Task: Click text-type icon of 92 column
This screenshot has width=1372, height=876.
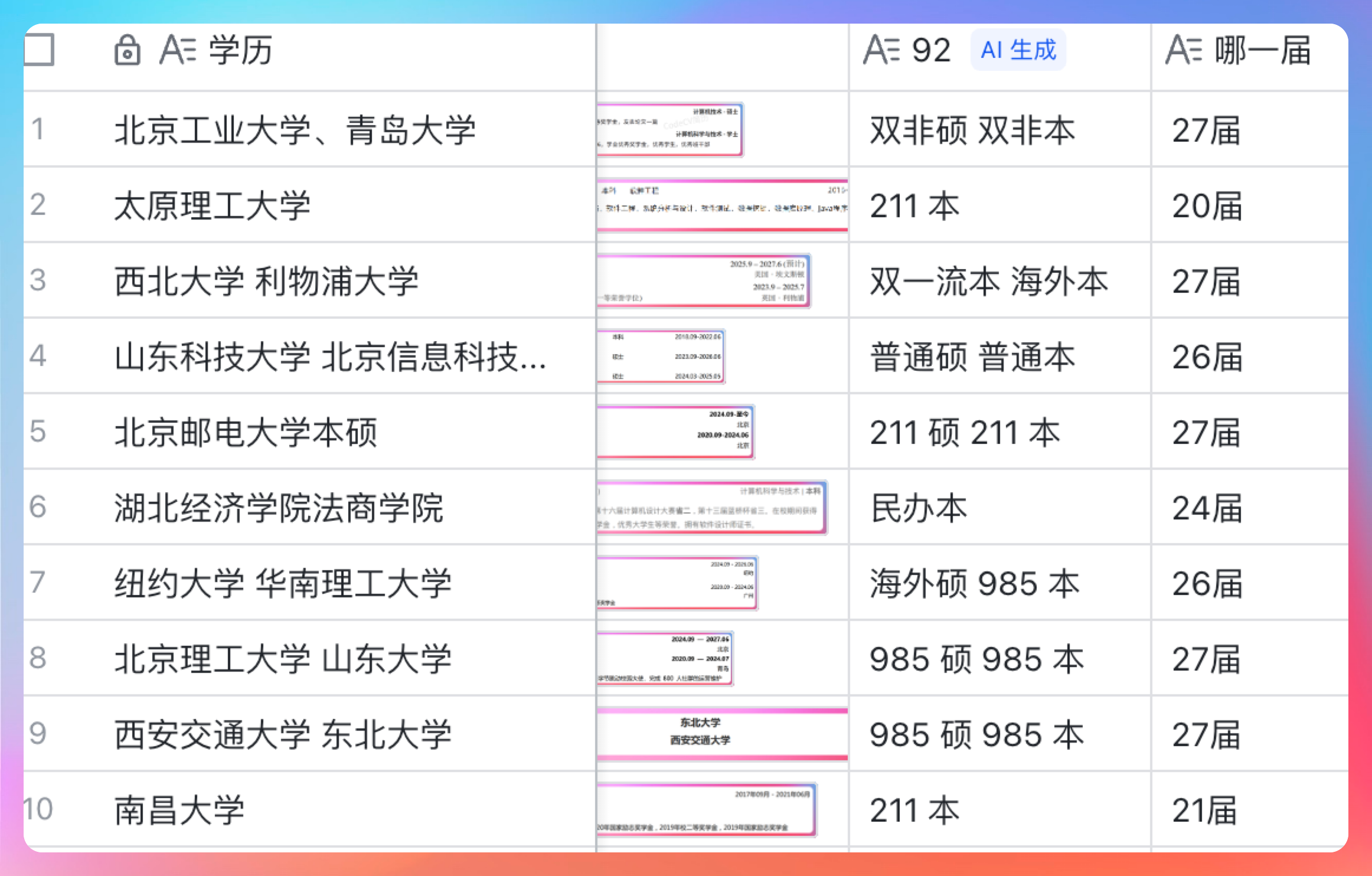Action: click(x=881, y=50)
